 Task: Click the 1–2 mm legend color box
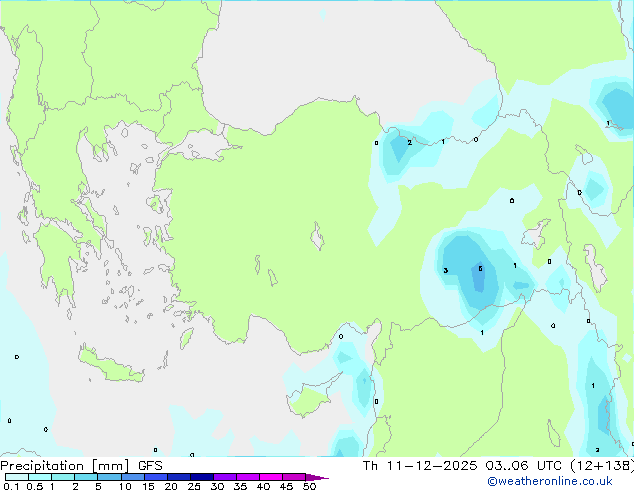coord(63,477)
